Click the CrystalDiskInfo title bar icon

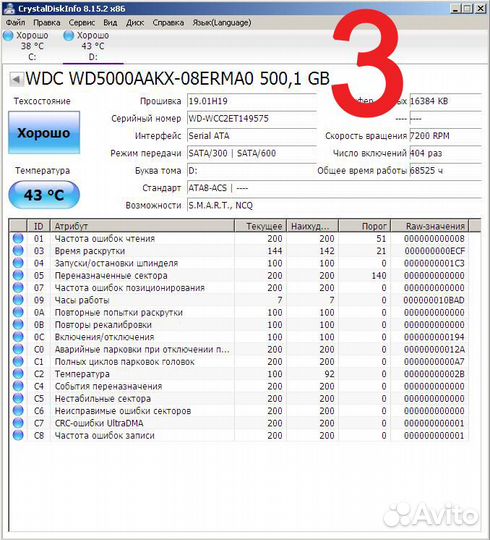(9, 8)
